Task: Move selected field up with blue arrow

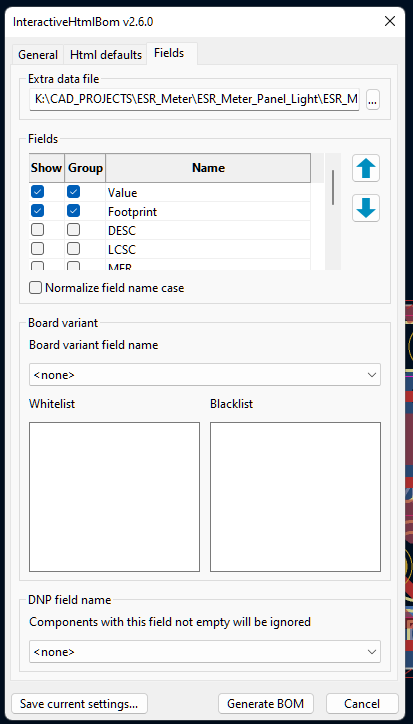Action: pos(366,168)
